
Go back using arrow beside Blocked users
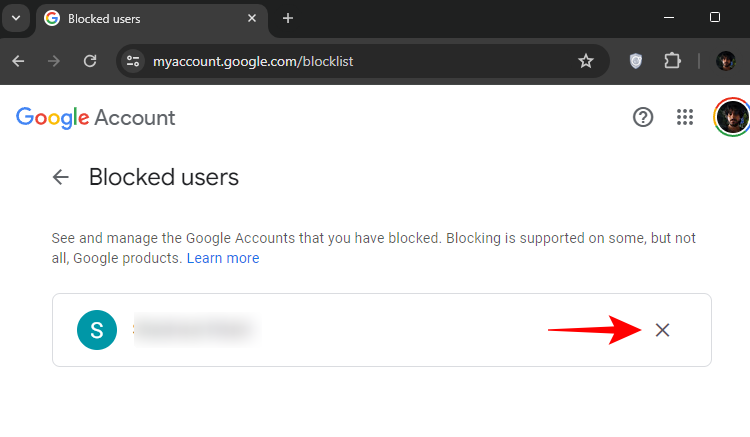pos(61,177)
